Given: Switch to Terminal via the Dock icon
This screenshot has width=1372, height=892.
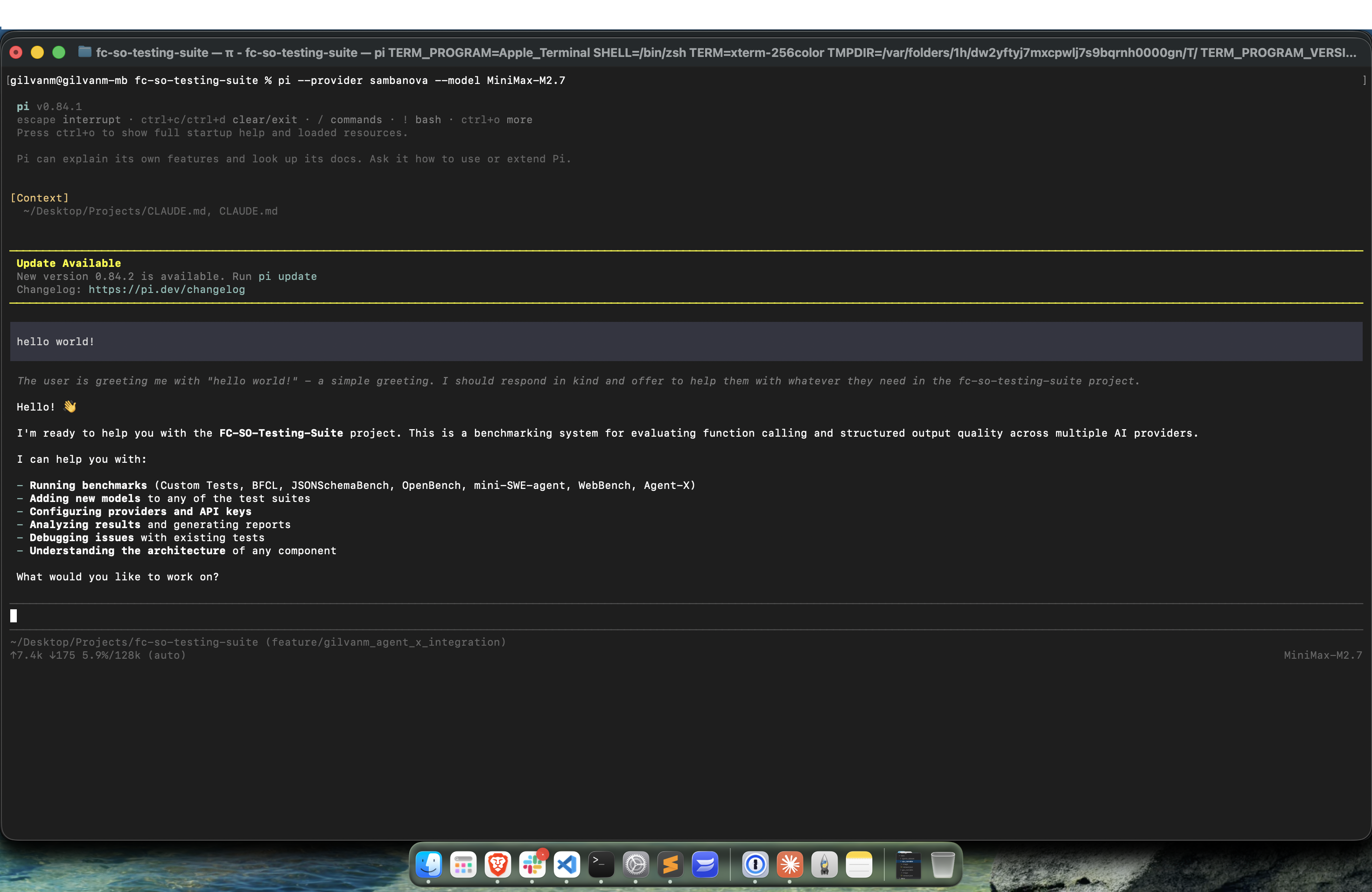Looking at the screenshot, I should click(x=601, y=864).
